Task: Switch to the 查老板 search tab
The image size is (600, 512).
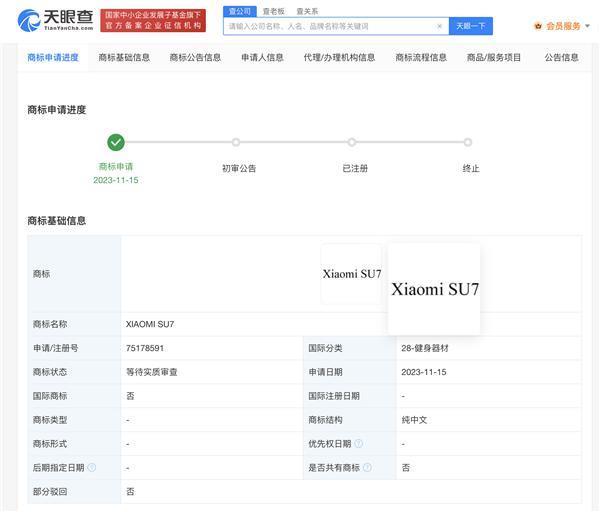Action: [x=273, y=11]
